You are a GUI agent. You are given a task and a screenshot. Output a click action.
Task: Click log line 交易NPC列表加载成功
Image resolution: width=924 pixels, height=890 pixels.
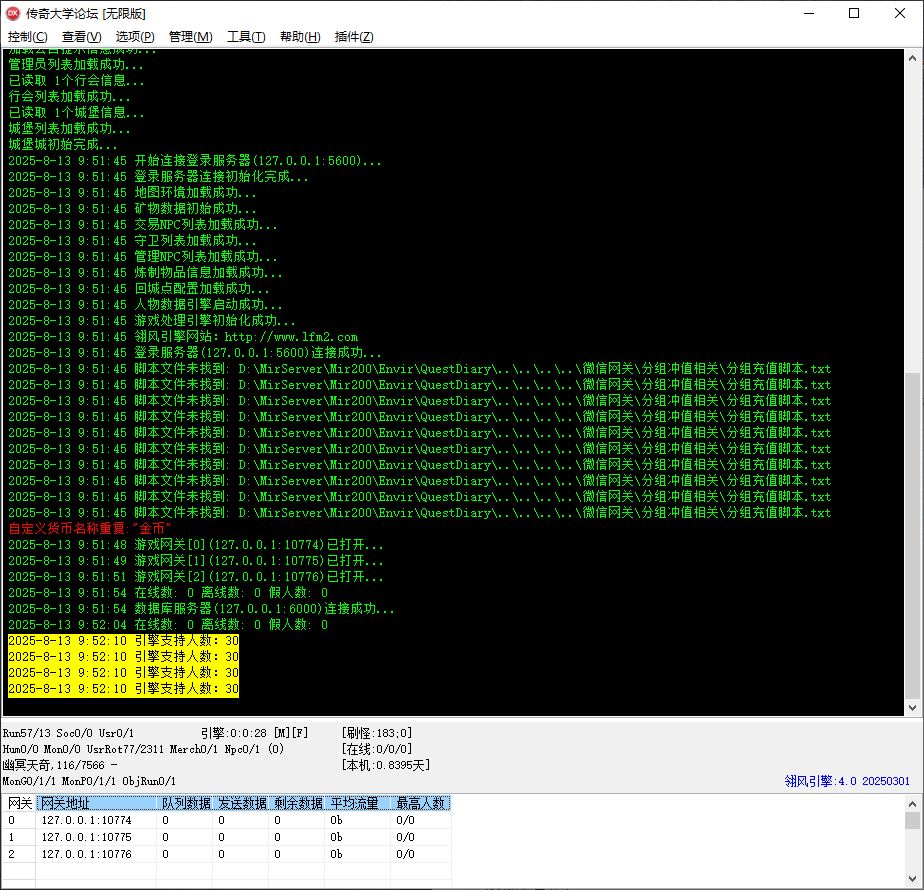[x=143, y=225]
